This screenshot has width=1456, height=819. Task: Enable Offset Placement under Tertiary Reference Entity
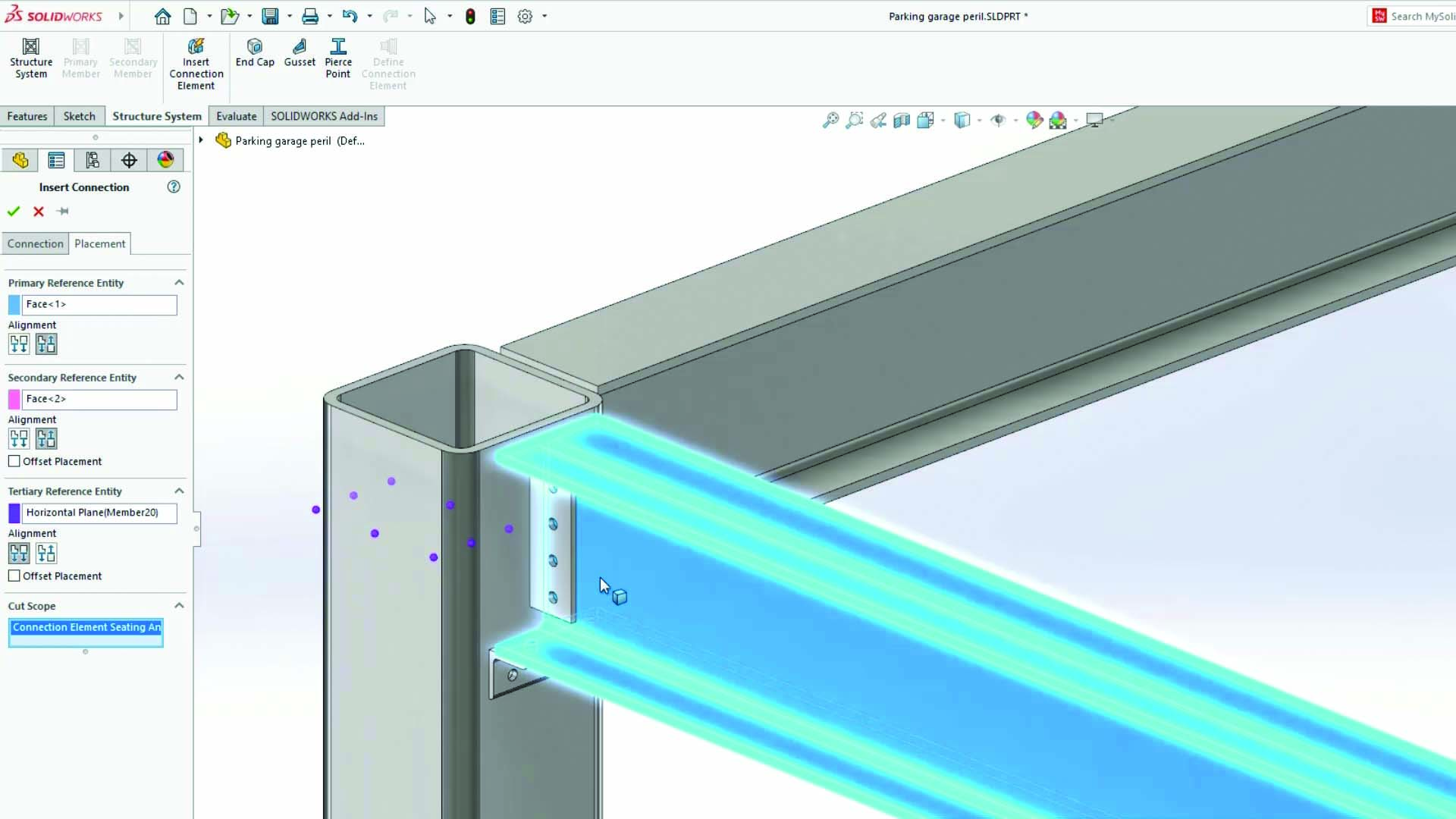click(14, 576)
